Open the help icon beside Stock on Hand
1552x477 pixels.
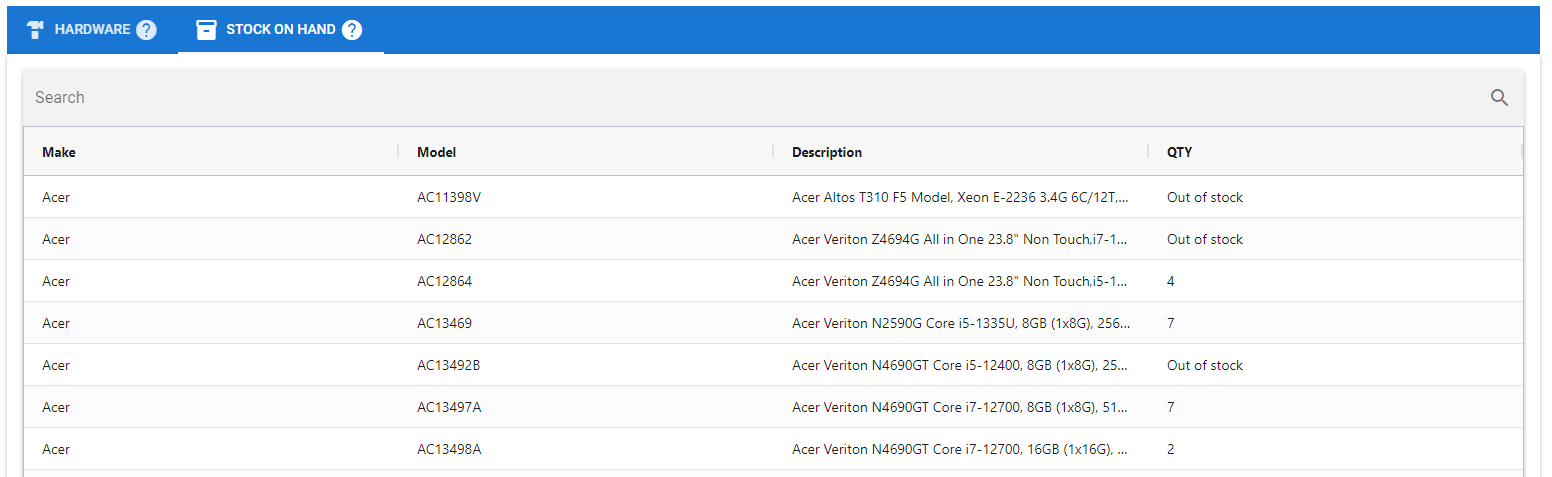click(x=352, y=30)
